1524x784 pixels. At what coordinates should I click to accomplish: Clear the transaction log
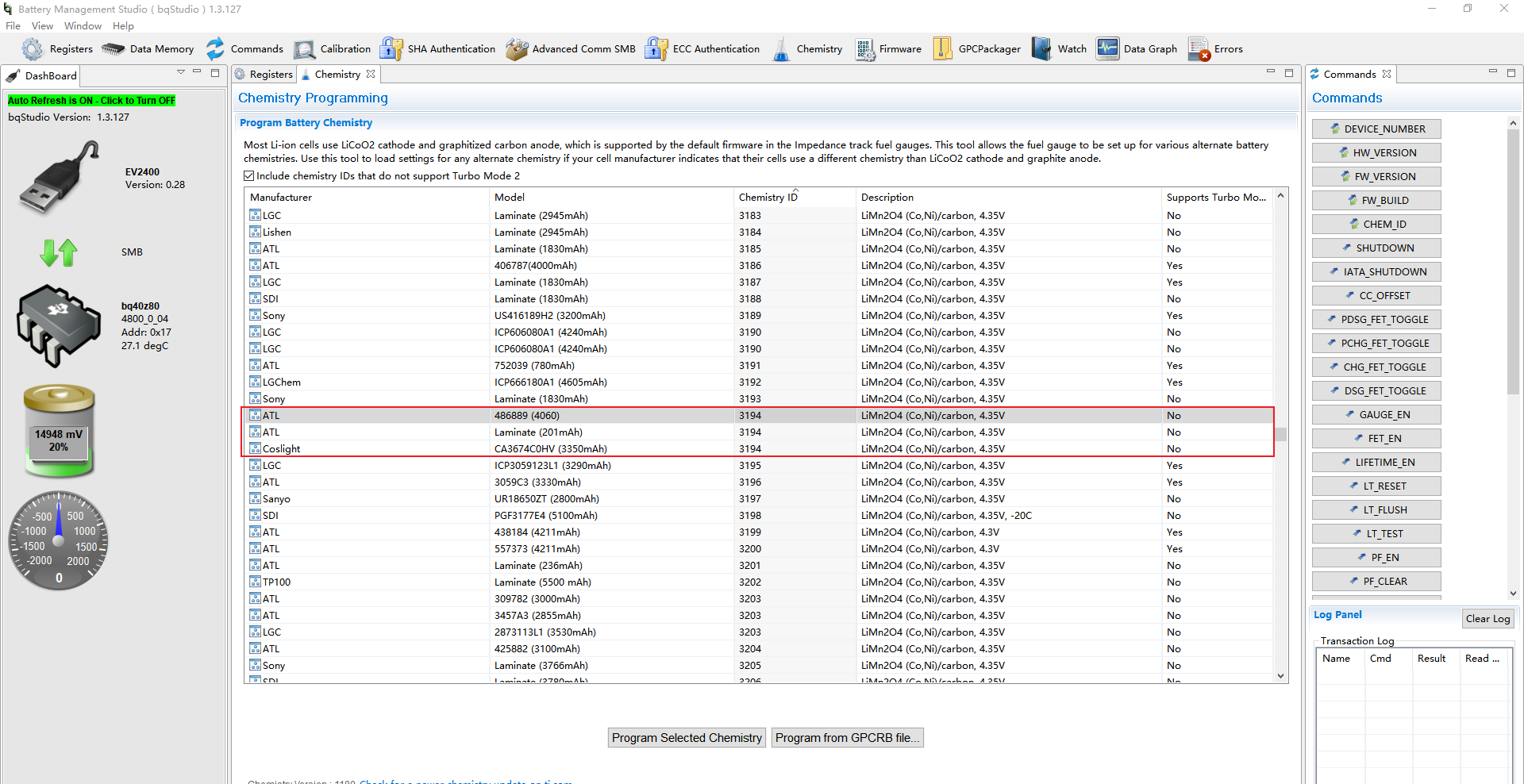(1487, 619)
